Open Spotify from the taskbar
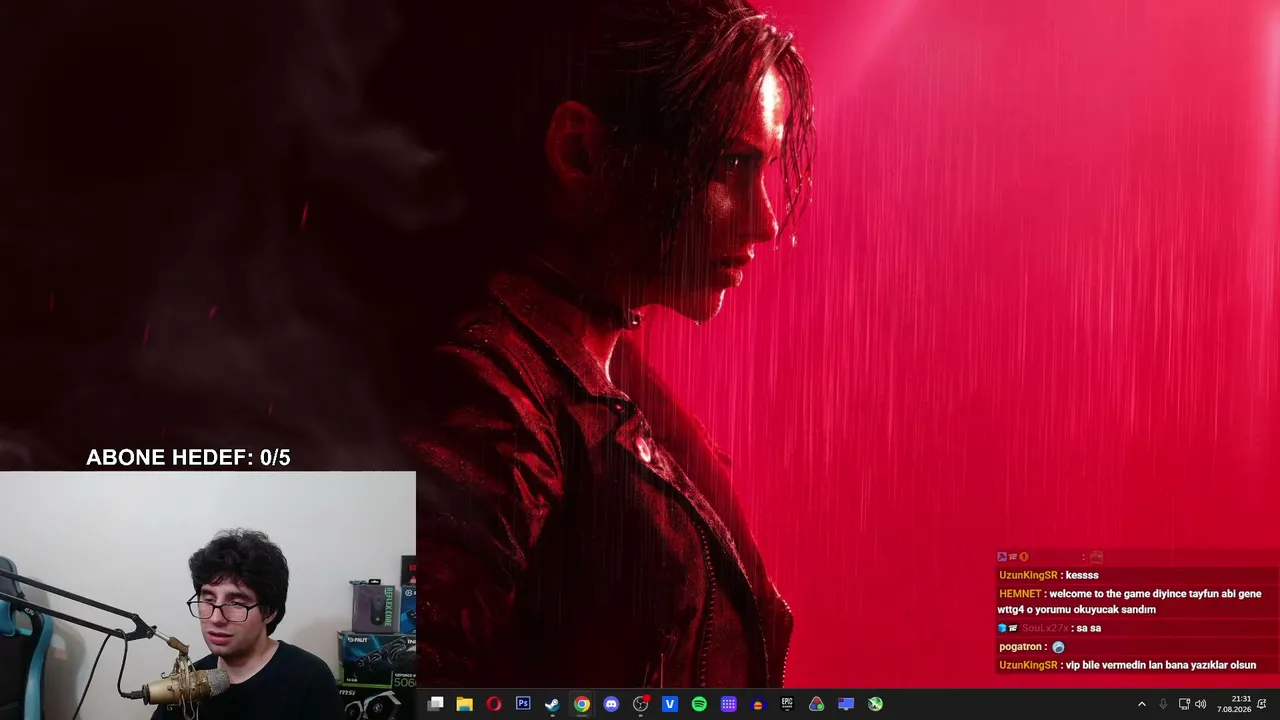The image size is (1280, 720). coord(699,704)
